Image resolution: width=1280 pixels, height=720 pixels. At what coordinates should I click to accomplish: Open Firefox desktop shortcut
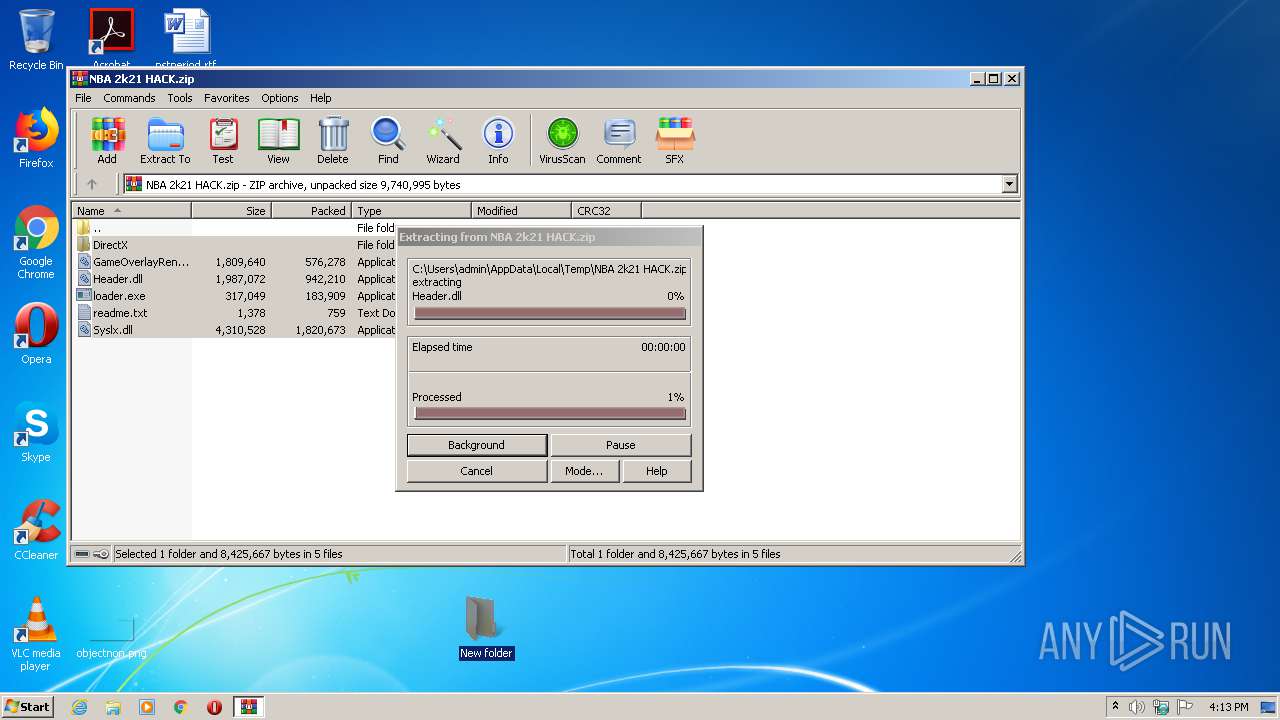tap(36, 138)
